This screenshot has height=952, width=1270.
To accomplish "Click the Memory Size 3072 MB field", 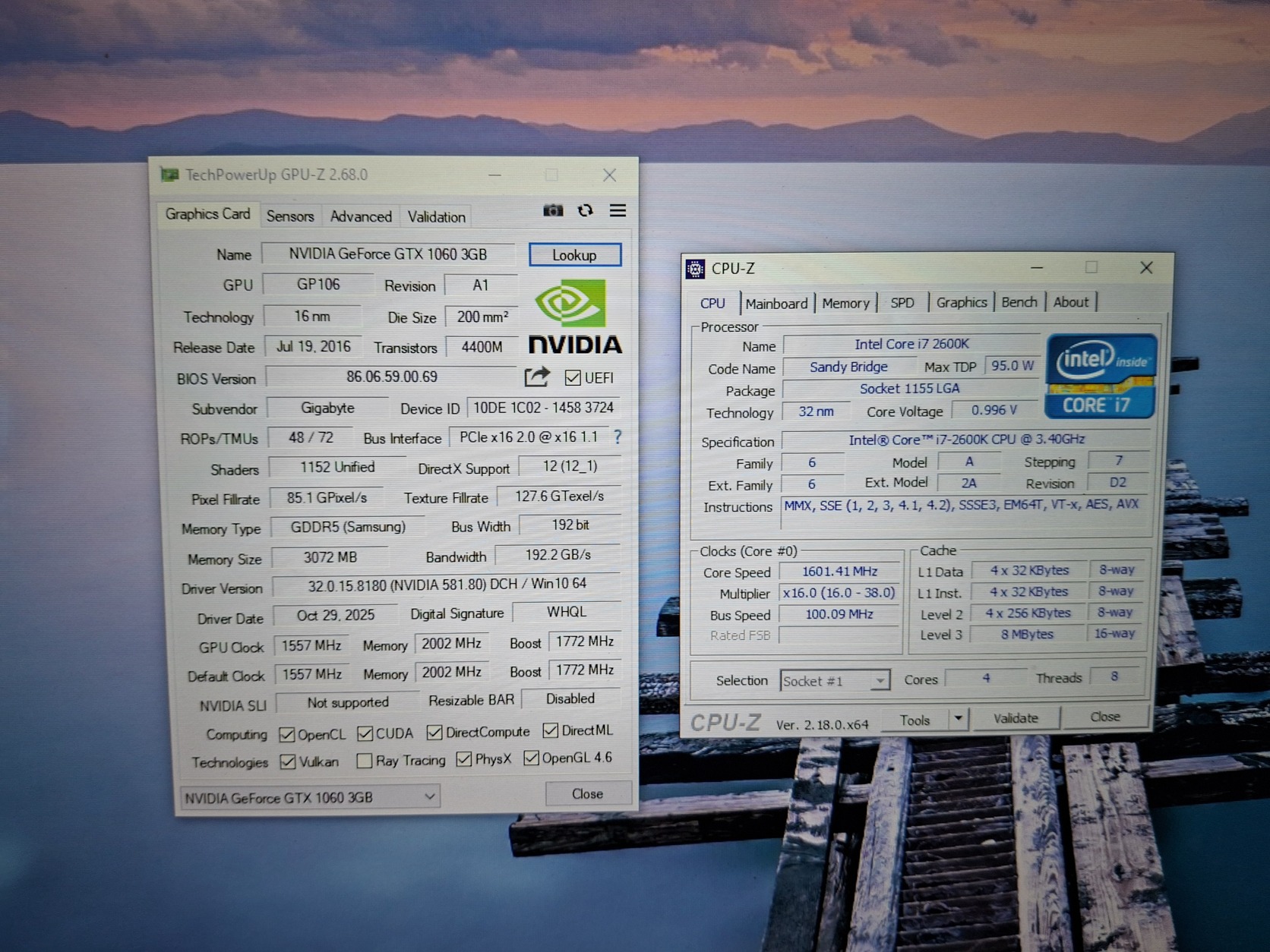I will point(330,557).
